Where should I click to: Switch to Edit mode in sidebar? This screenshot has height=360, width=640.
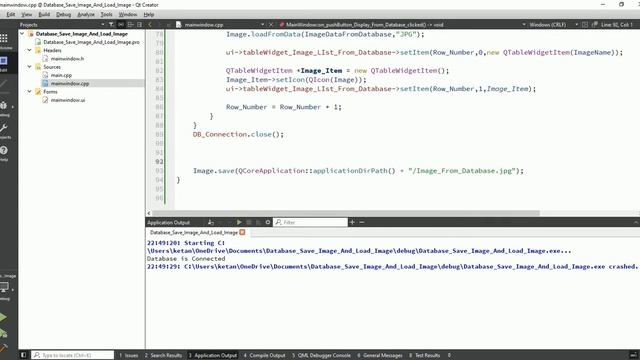pos(4,61)
